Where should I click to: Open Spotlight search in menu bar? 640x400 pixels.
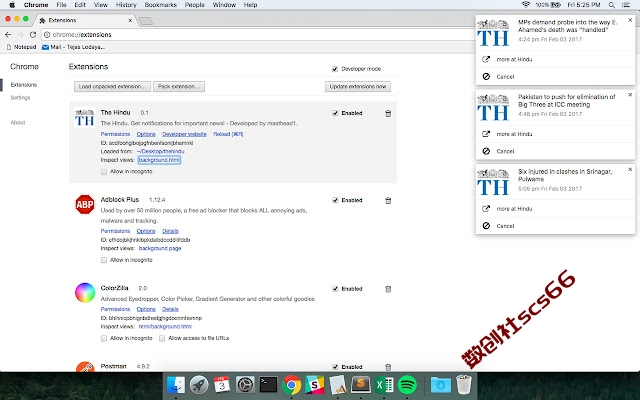point(611,5)
